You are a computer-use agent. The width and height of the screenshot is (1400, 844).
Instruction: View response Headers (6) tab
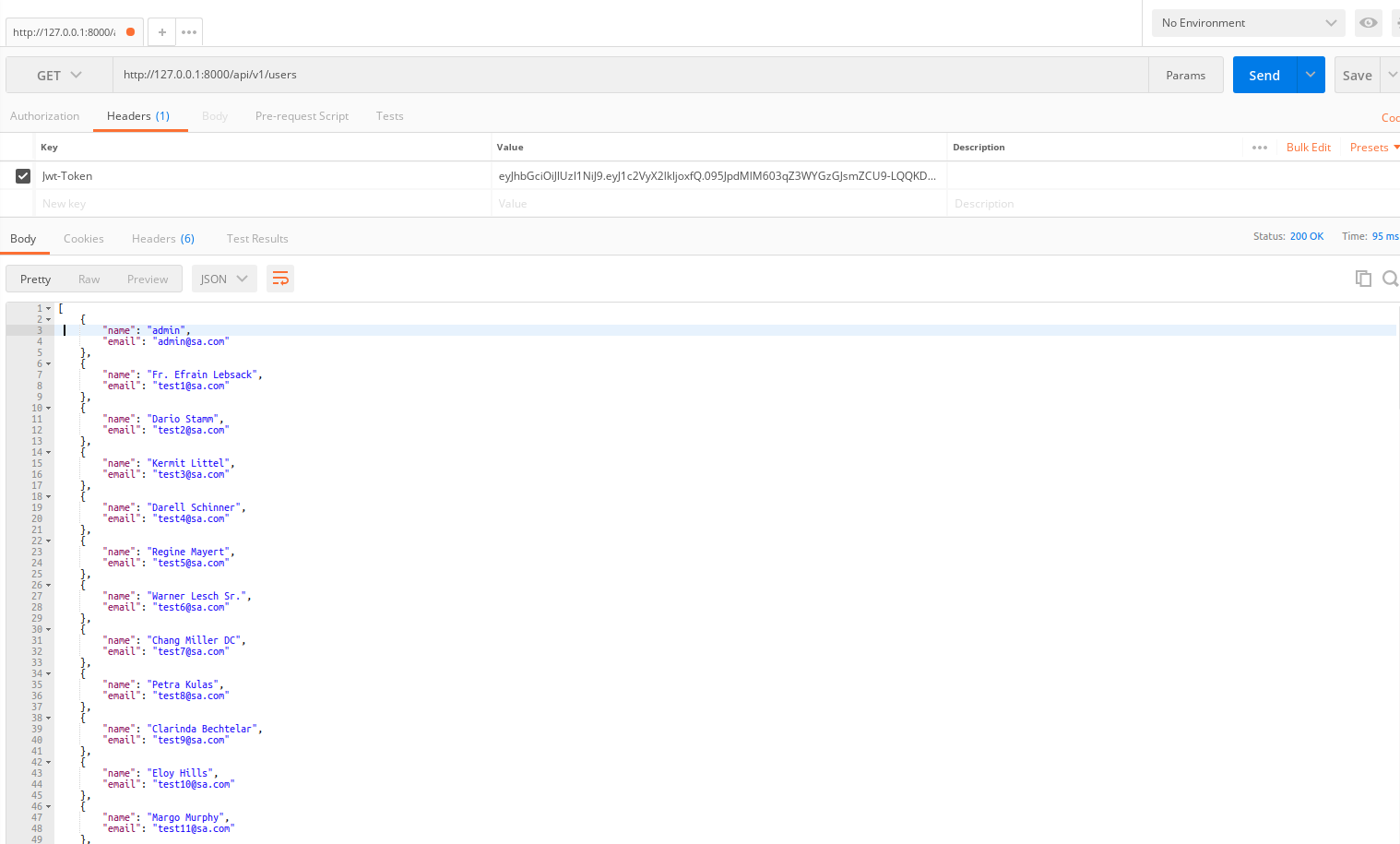pyautogui.click(x=163, y=239)
